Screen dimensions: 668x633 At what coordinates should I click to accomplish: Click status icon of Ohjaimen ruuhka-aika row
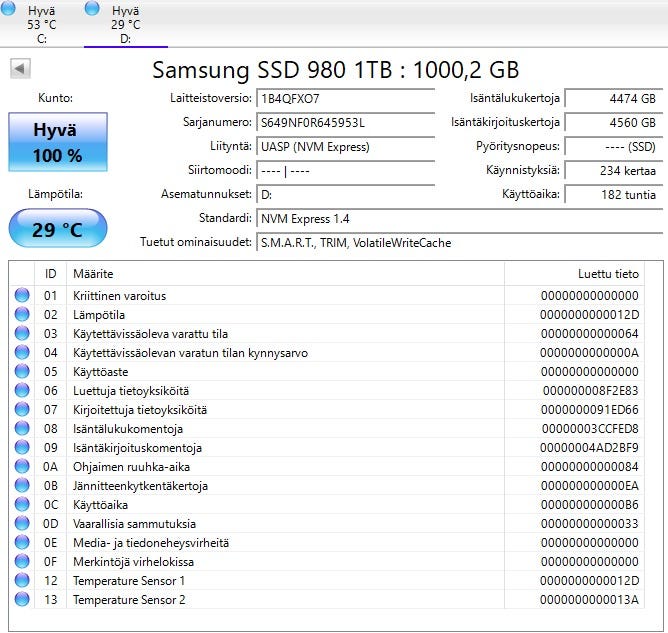22,466
